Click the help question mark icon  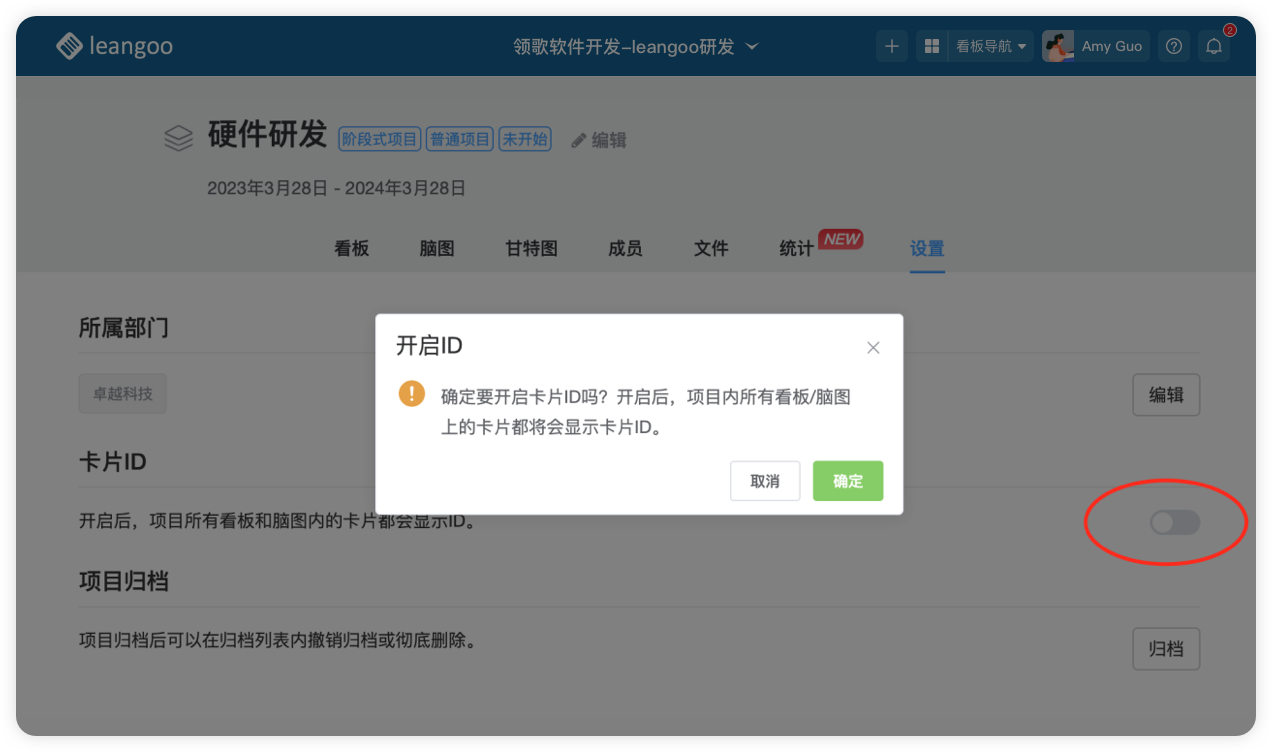tap(1174, 46)
